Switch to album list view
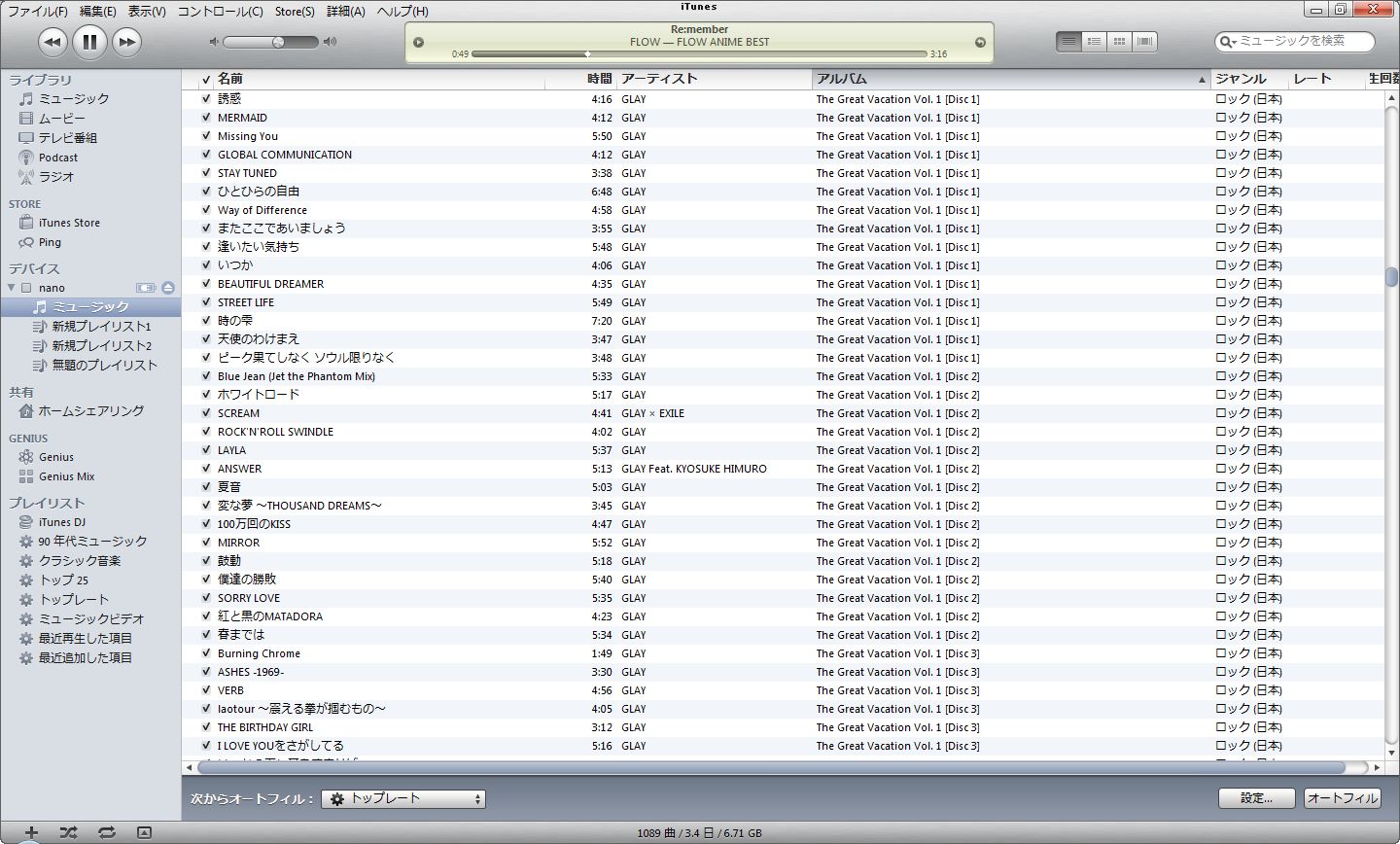This screenshot has width=1400, height=844. 1094,42
